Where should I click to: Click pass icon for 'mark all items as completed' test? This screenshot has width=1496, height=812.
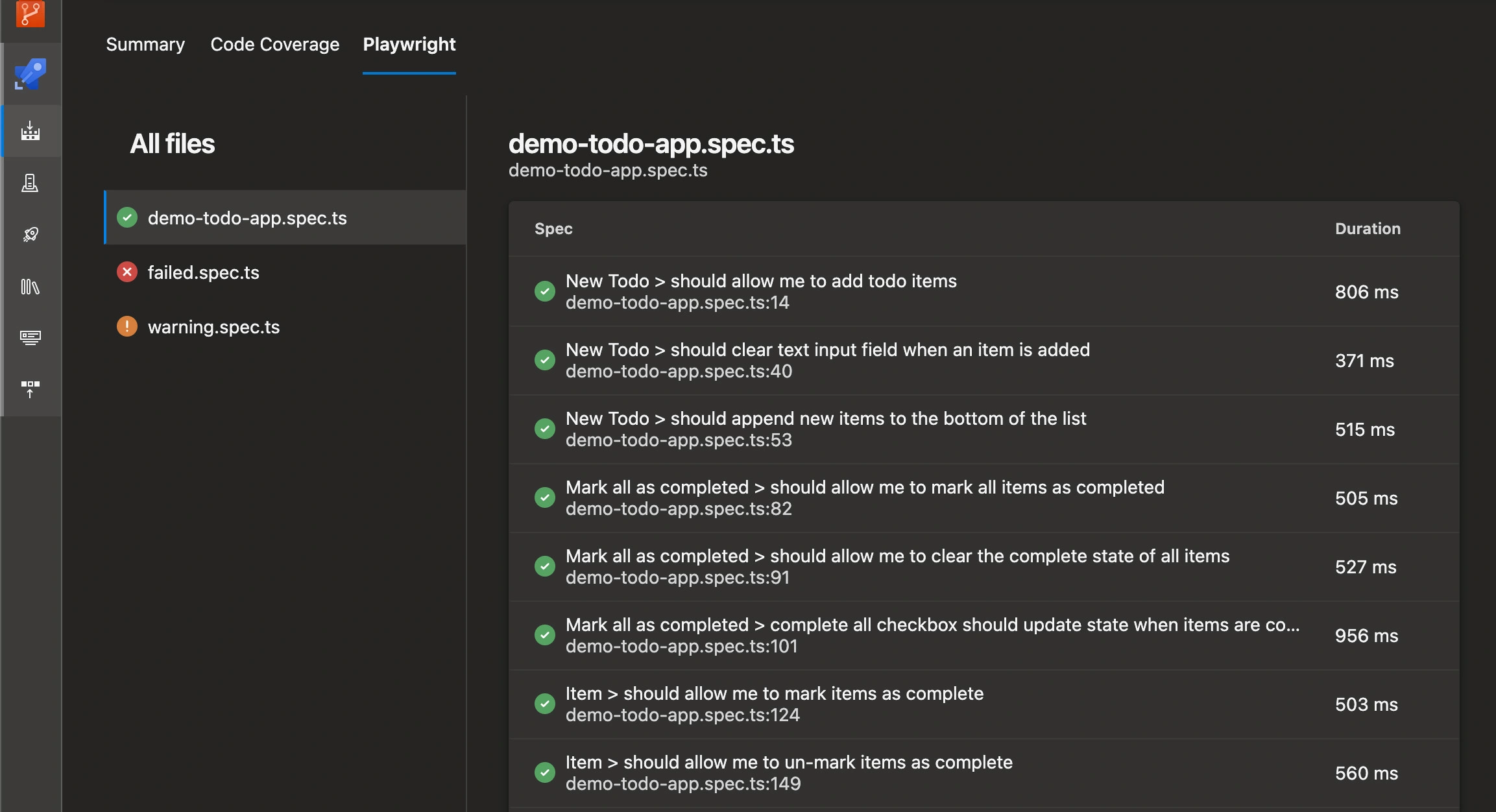coord(545,497)
